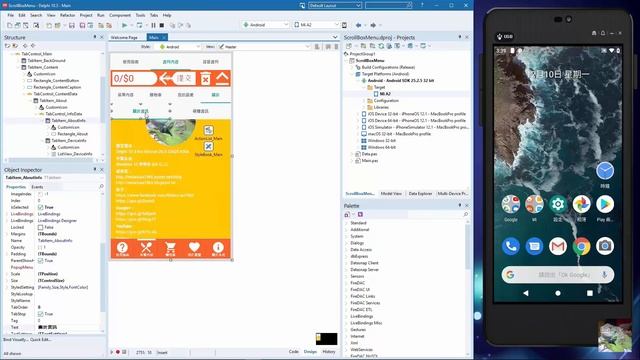Open the Phone dialer app on the Android screen

click(511, 246)
